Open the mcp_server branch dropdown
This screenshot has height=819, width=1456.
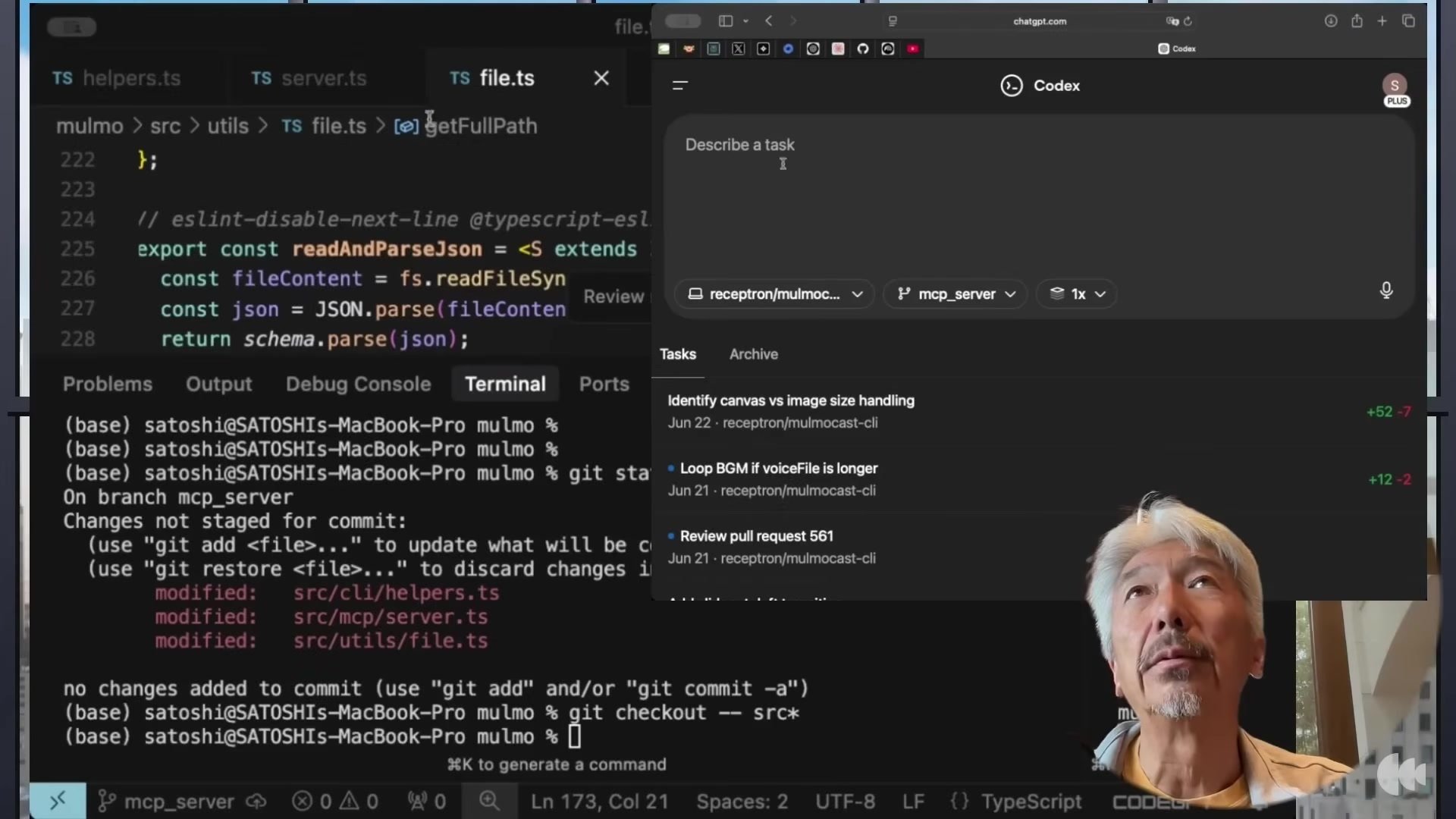(x=955, y=294)
